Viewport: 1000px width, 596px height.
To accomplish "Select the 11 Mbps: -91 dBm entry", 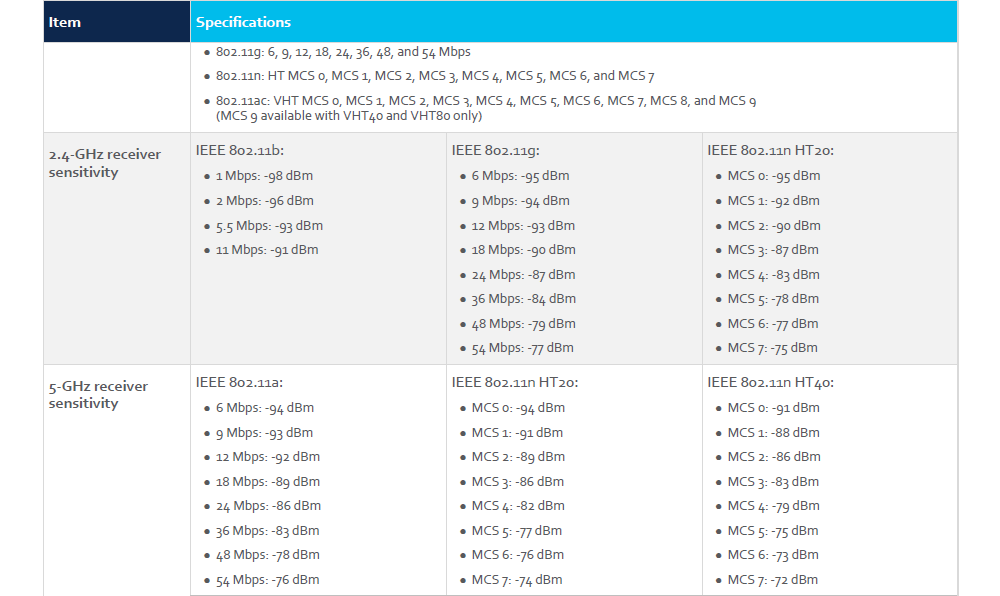I will 267,250.
